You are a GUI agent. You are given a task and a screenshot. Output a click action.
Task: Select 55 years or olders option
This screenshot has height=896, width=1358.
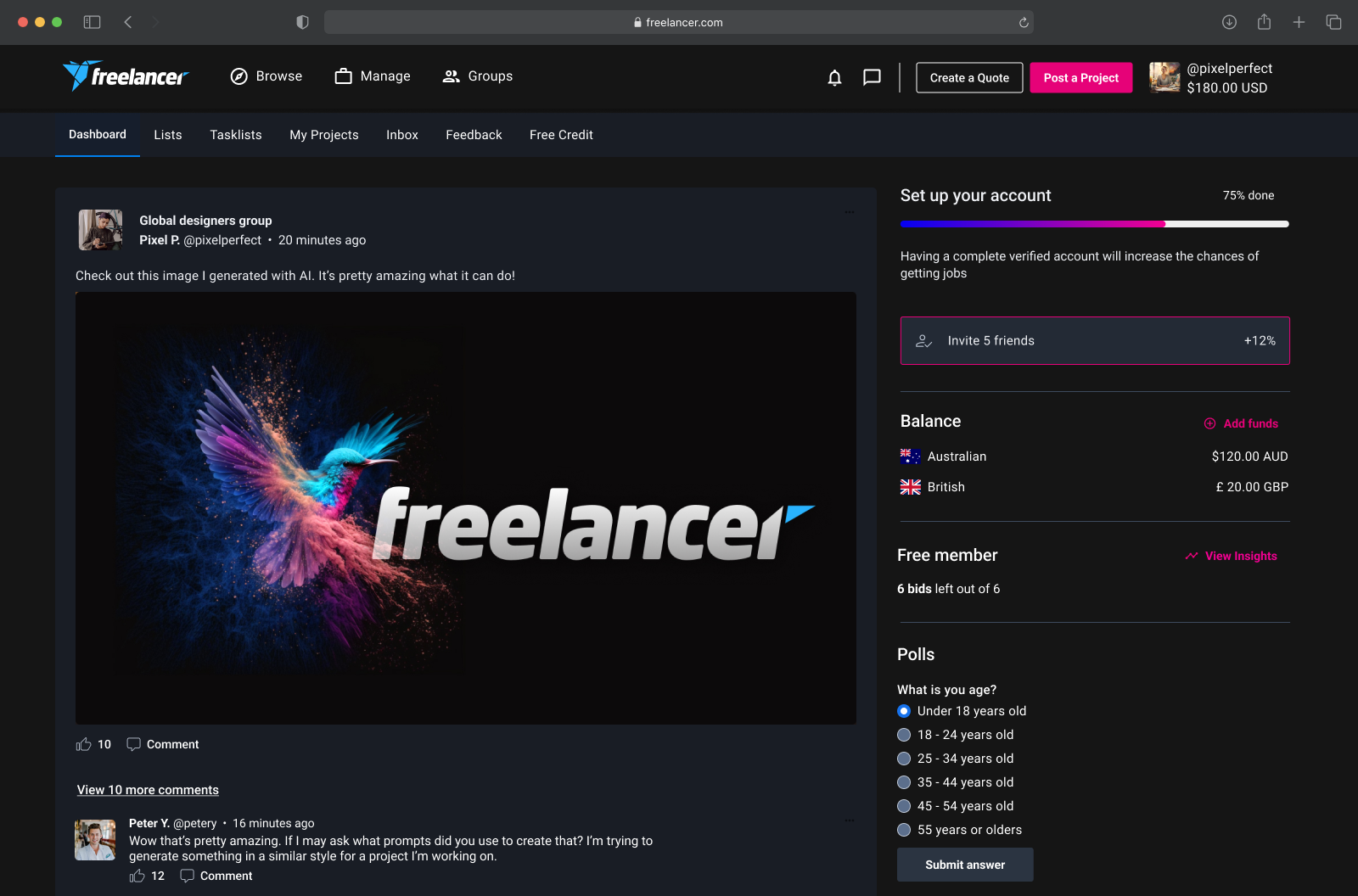click(904, 830)
